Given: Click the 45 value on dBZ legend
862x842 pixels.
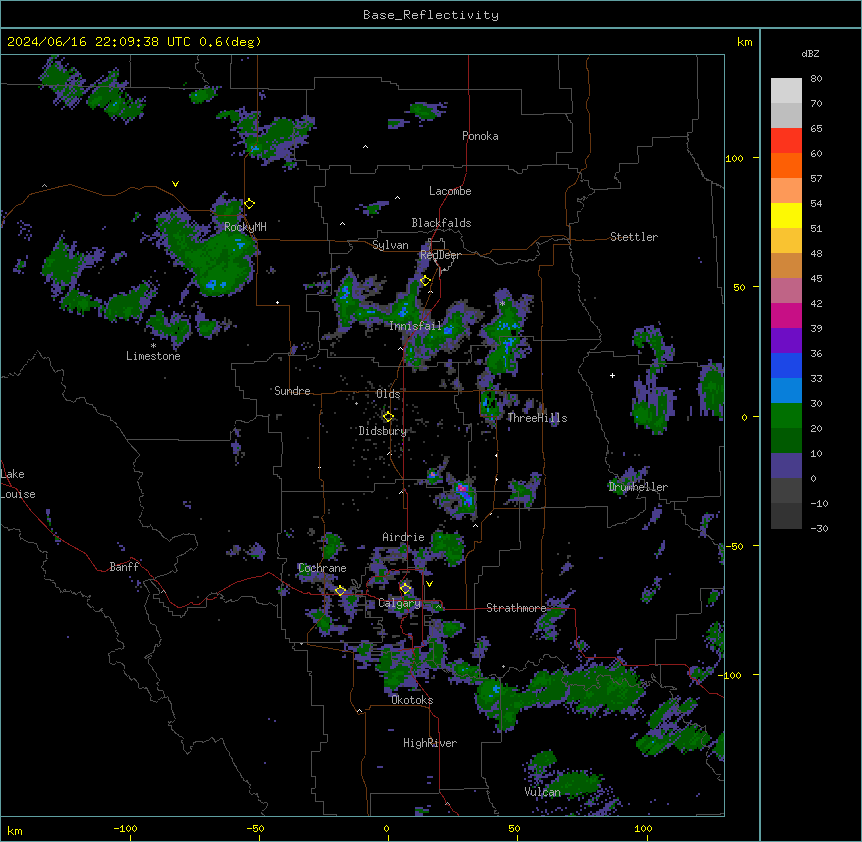Looking at the screenshot, I should tap(816, 279).
